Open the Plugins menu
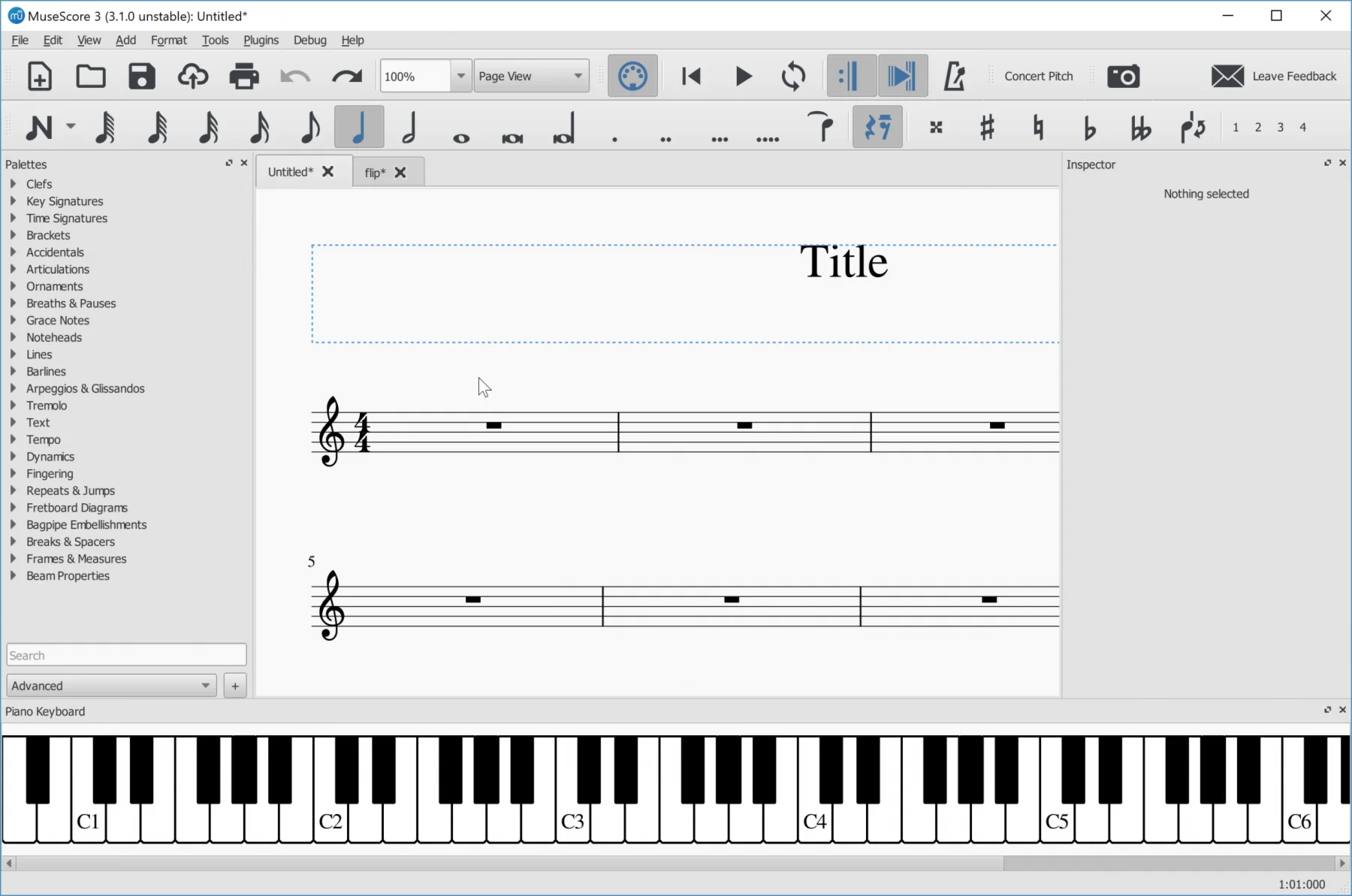Image resolution: width=1352 pixels, height=896 pixels. [x=261, y=40]
